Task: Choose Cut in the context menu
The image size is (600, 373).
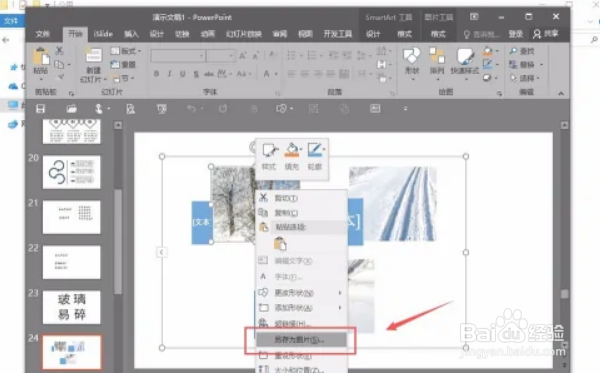Action: pyautogui.click(x=301, y=198)
